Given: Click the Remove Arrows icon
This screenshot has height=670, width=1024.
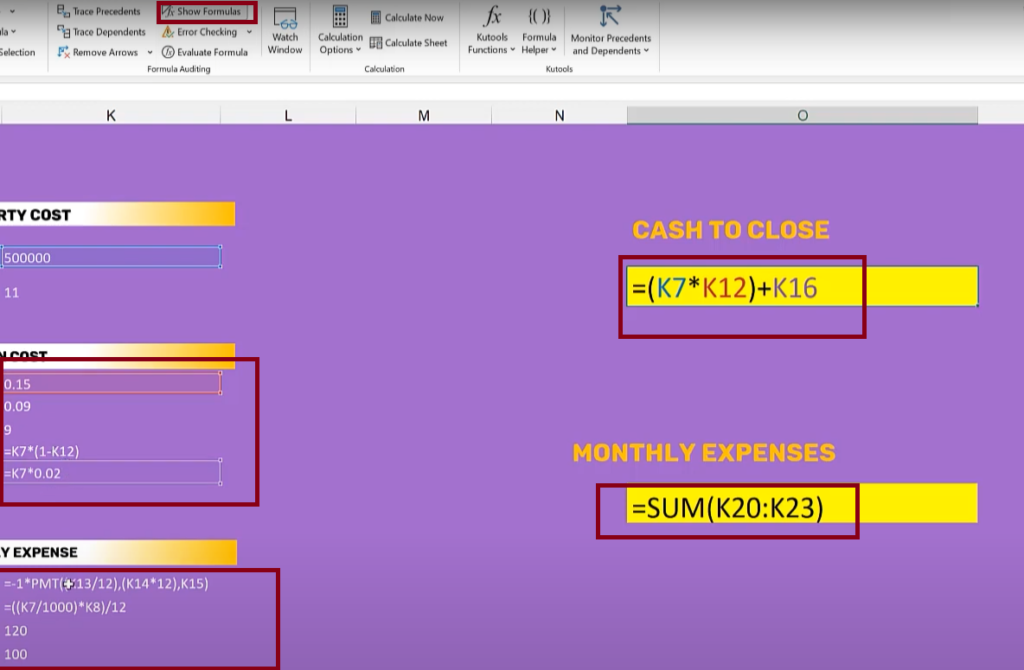Looking at the screenshot, I should pyautogui.click(x=63, y=52).
